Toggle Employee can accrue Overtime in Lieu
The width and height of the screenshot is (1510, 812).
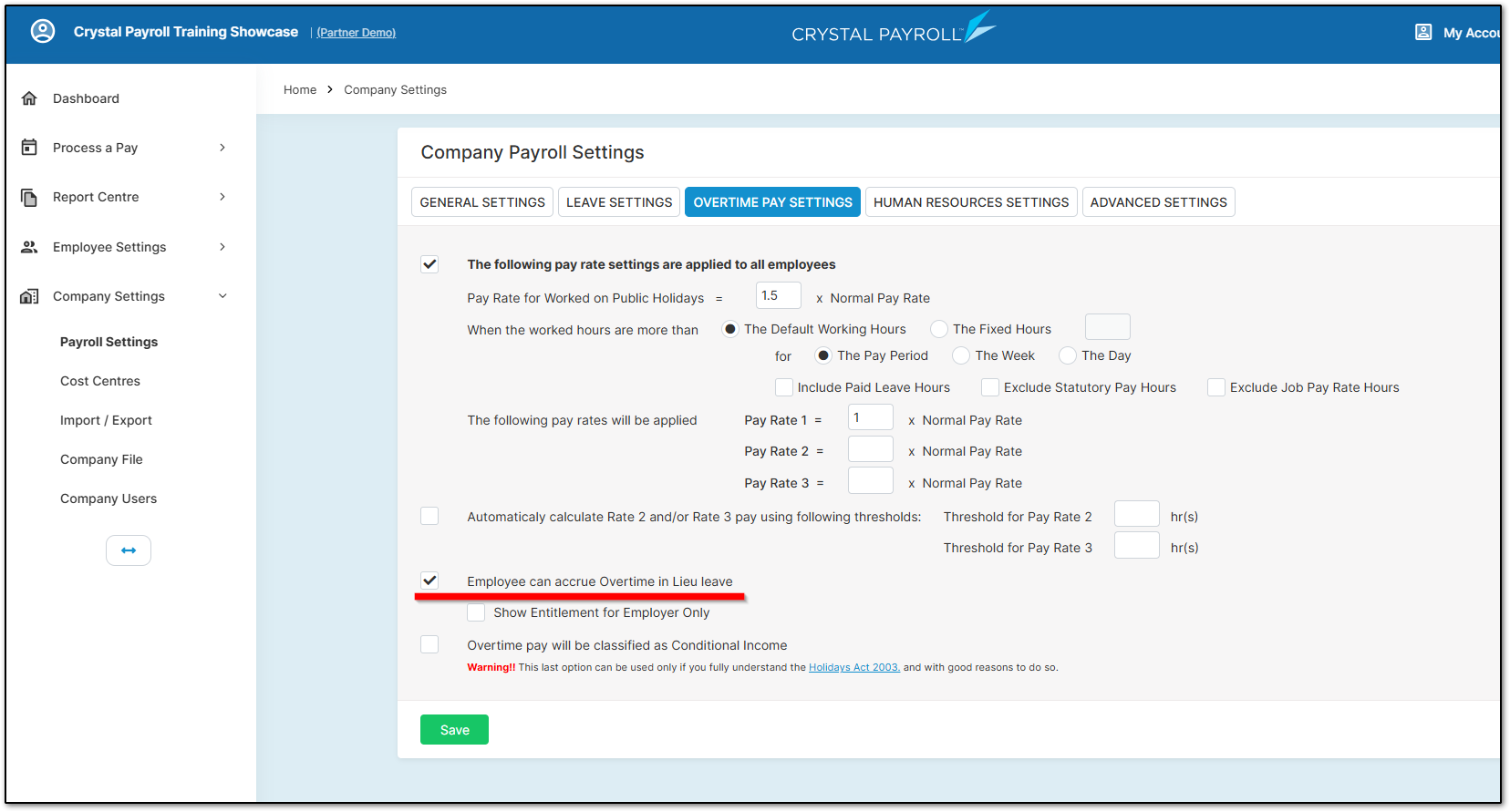pos(429,581)
